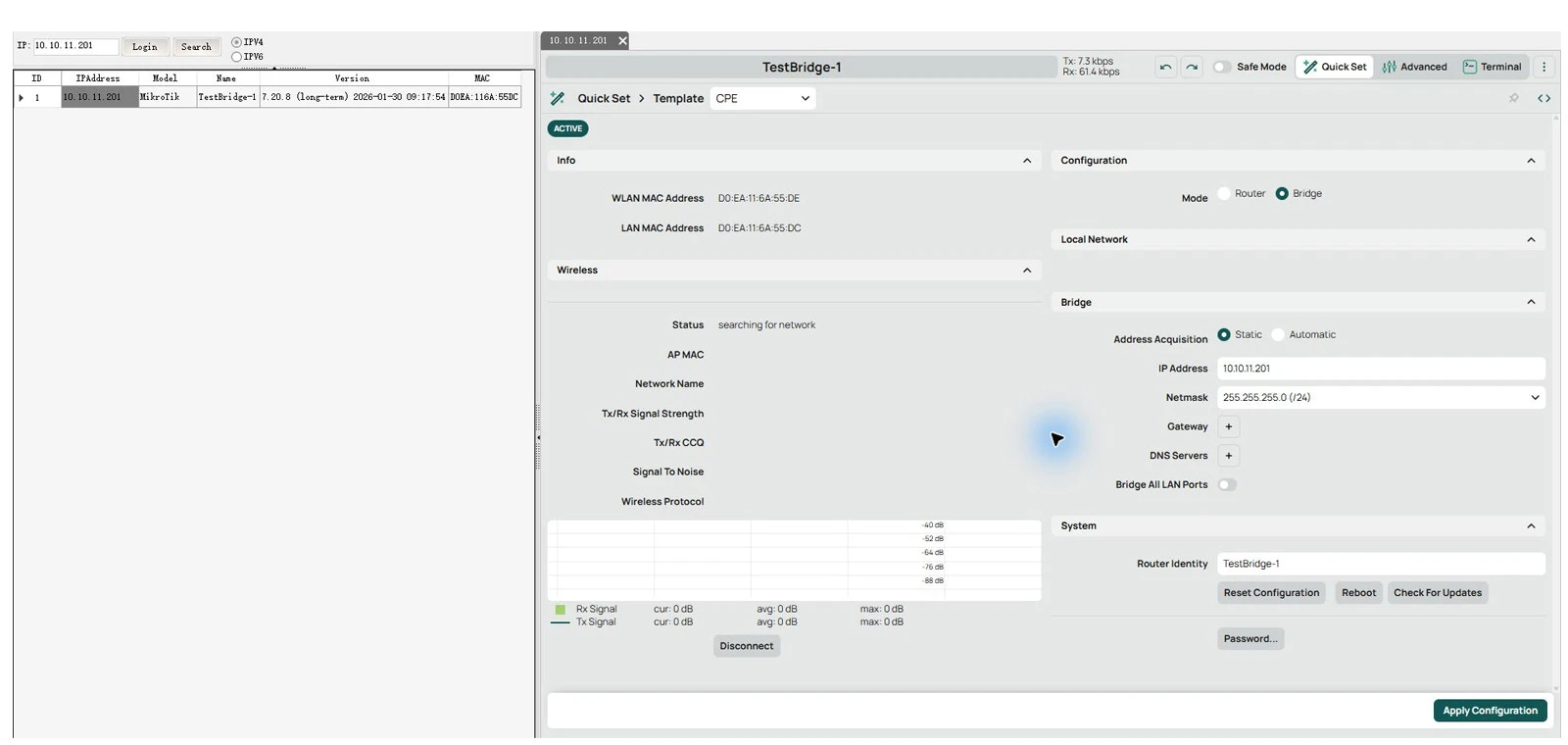Expand device row 1 triangle in list
This screenshot has height=745, width=1568.
tap(21, 98)
